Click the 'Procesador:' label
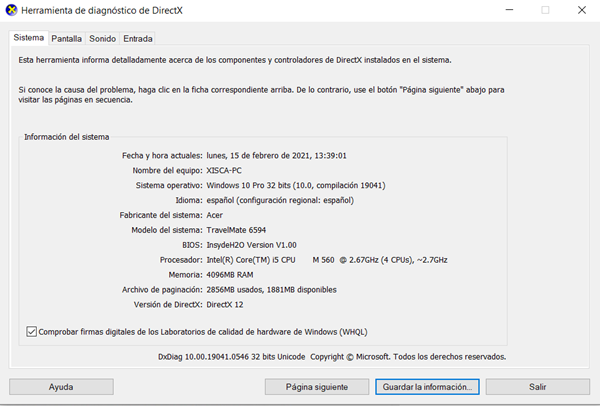The image size is (600, 406). (x=181, y=260)
